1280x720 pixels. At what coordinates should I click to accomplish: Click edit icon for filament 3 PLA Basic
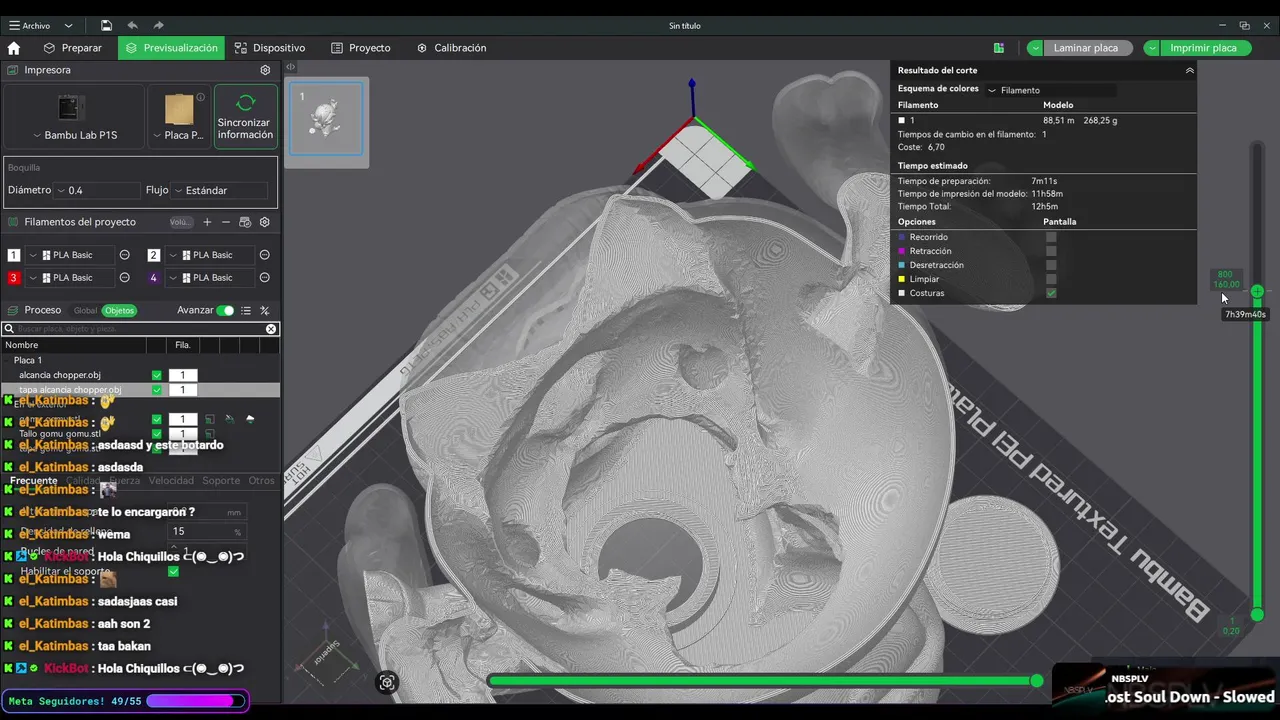tap(124, 278)
